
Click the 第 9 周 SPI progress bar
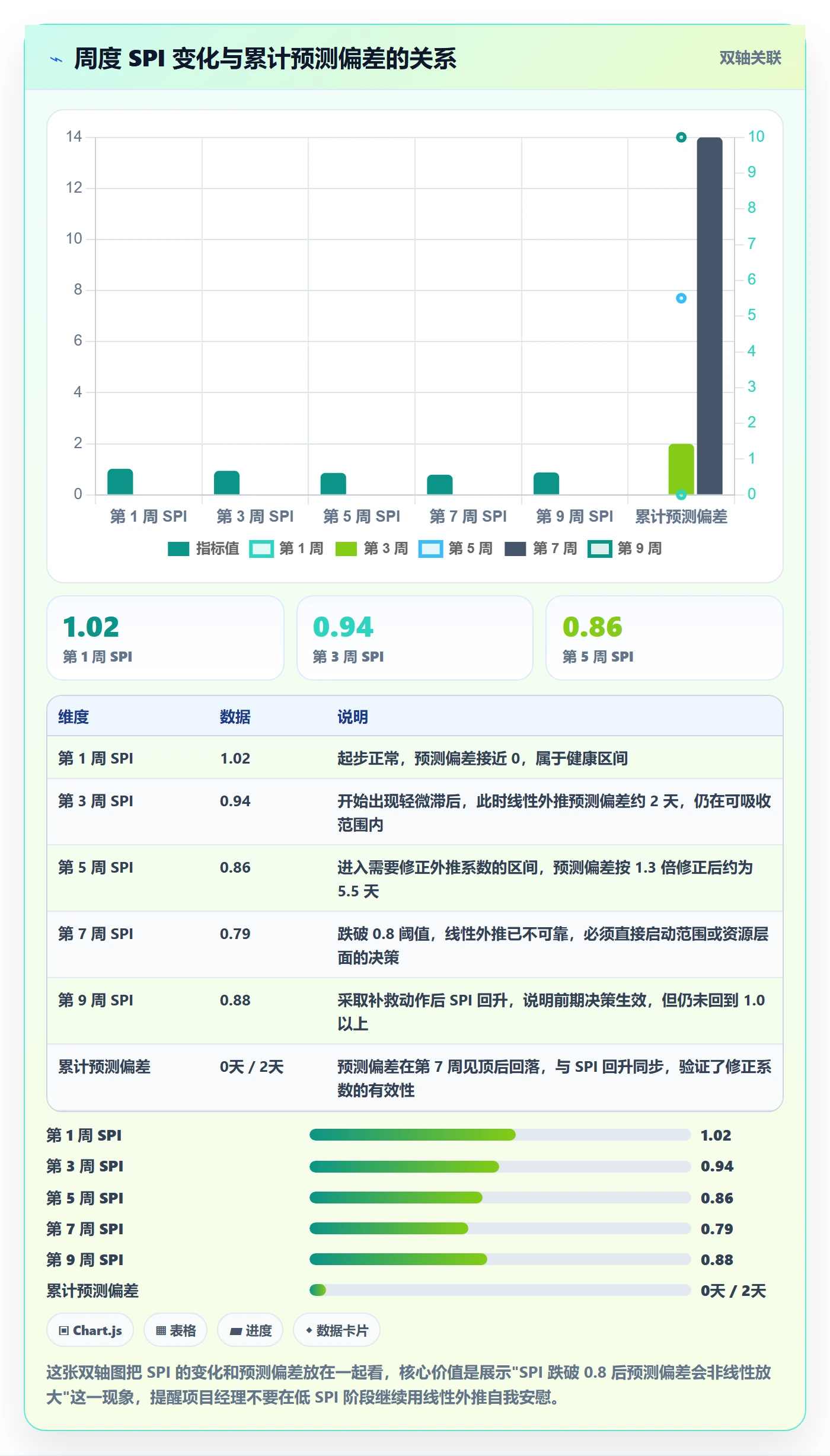coord(500,1259)
